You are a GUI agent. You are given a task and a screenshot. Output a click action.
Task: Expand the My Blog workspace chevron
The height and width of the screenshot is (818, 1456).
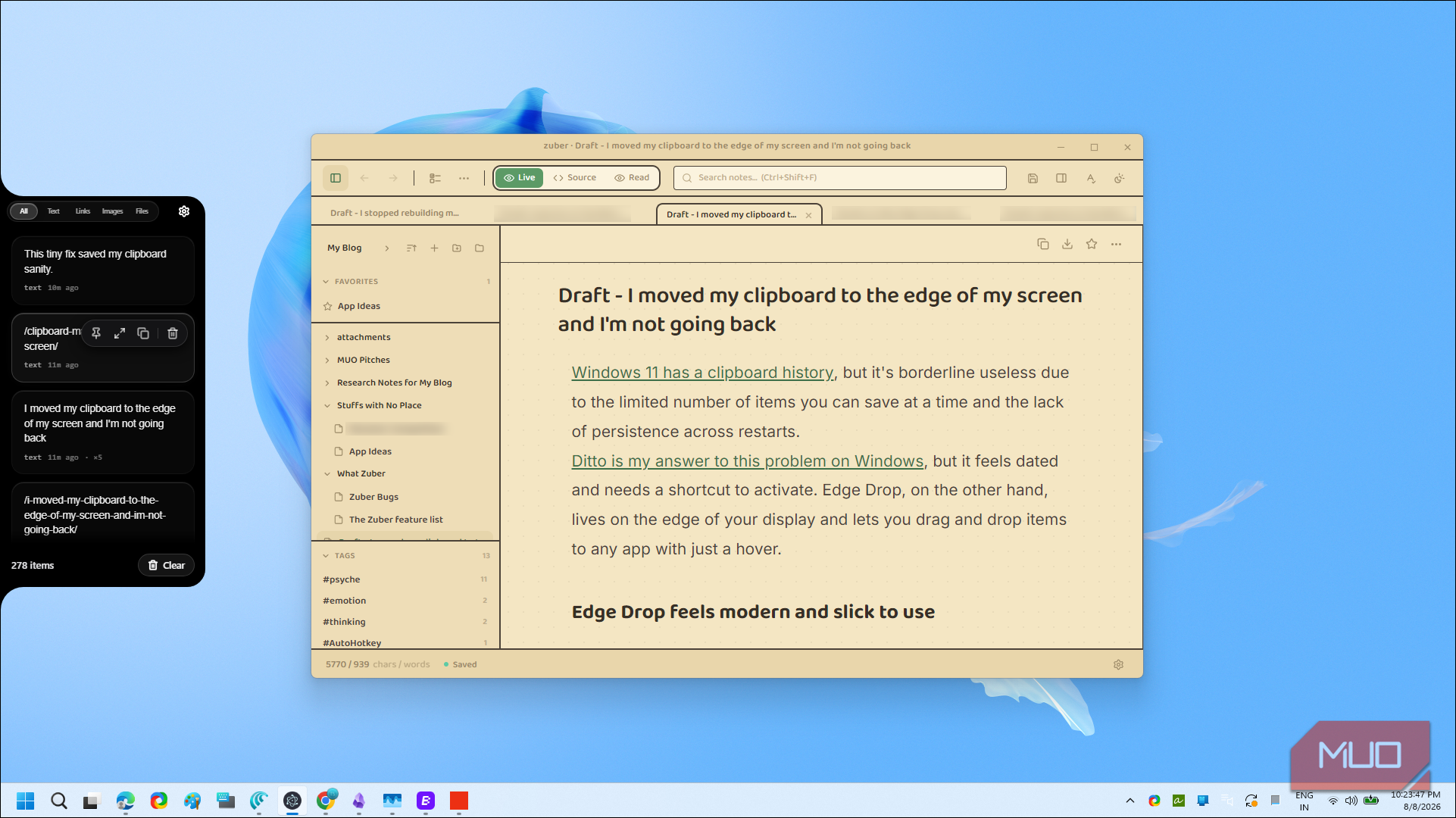coord(387,248)
